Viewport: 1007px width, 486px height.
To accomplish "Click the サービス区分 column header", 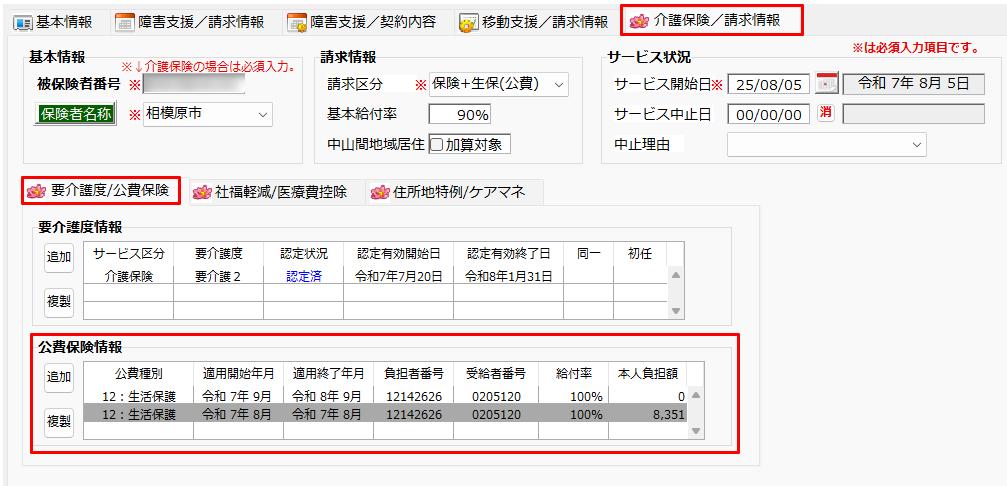I will click(128, 254).
